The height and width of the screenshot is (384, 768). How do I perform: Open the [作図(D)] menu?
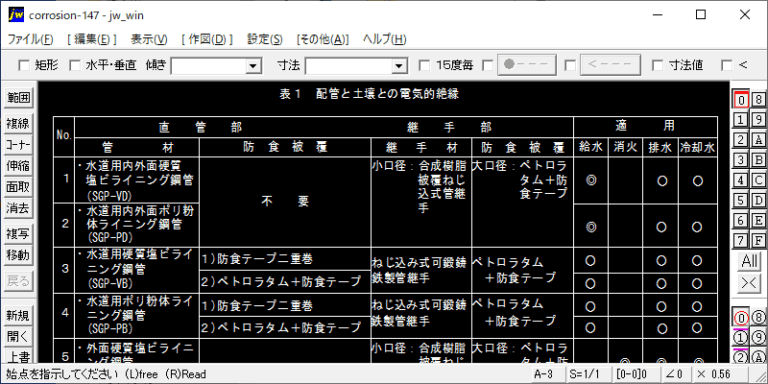tap(207, 39)
